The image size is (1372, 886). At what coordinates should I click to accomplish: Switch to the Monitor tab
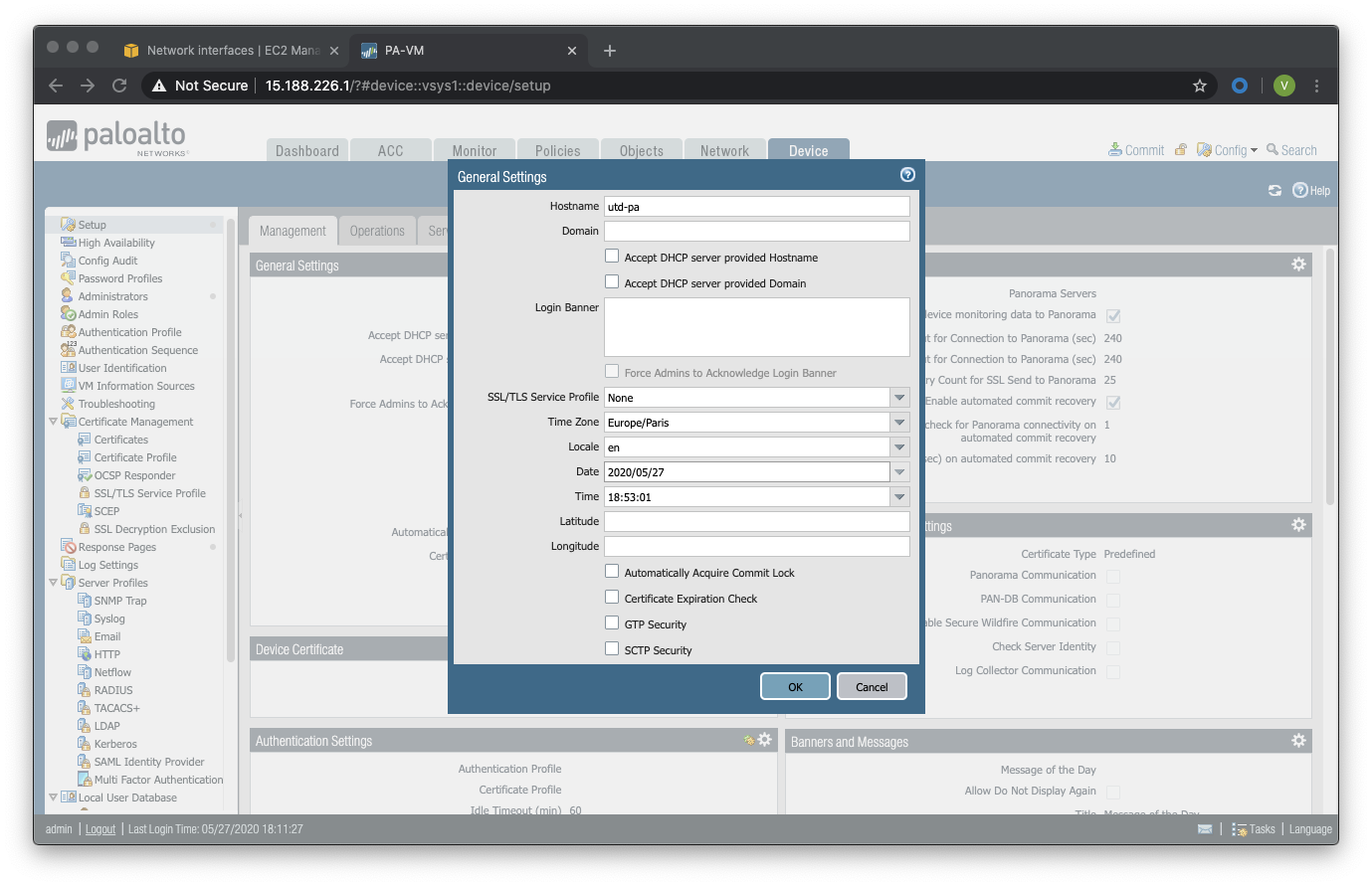click(x=475, y=150)
